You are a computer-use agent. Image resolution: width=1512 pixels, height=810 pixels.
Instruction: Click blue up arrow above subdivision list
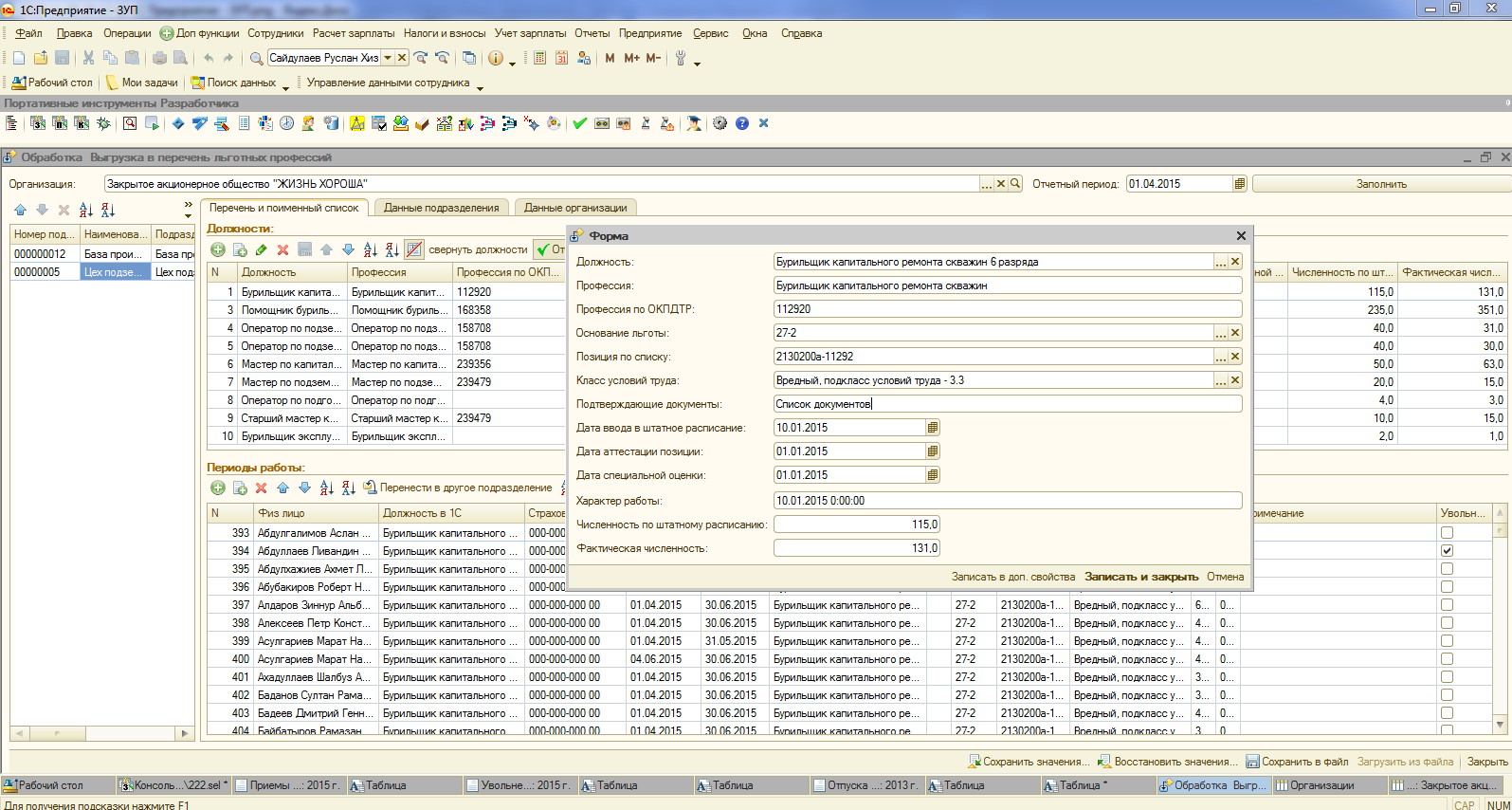(20, 210)
